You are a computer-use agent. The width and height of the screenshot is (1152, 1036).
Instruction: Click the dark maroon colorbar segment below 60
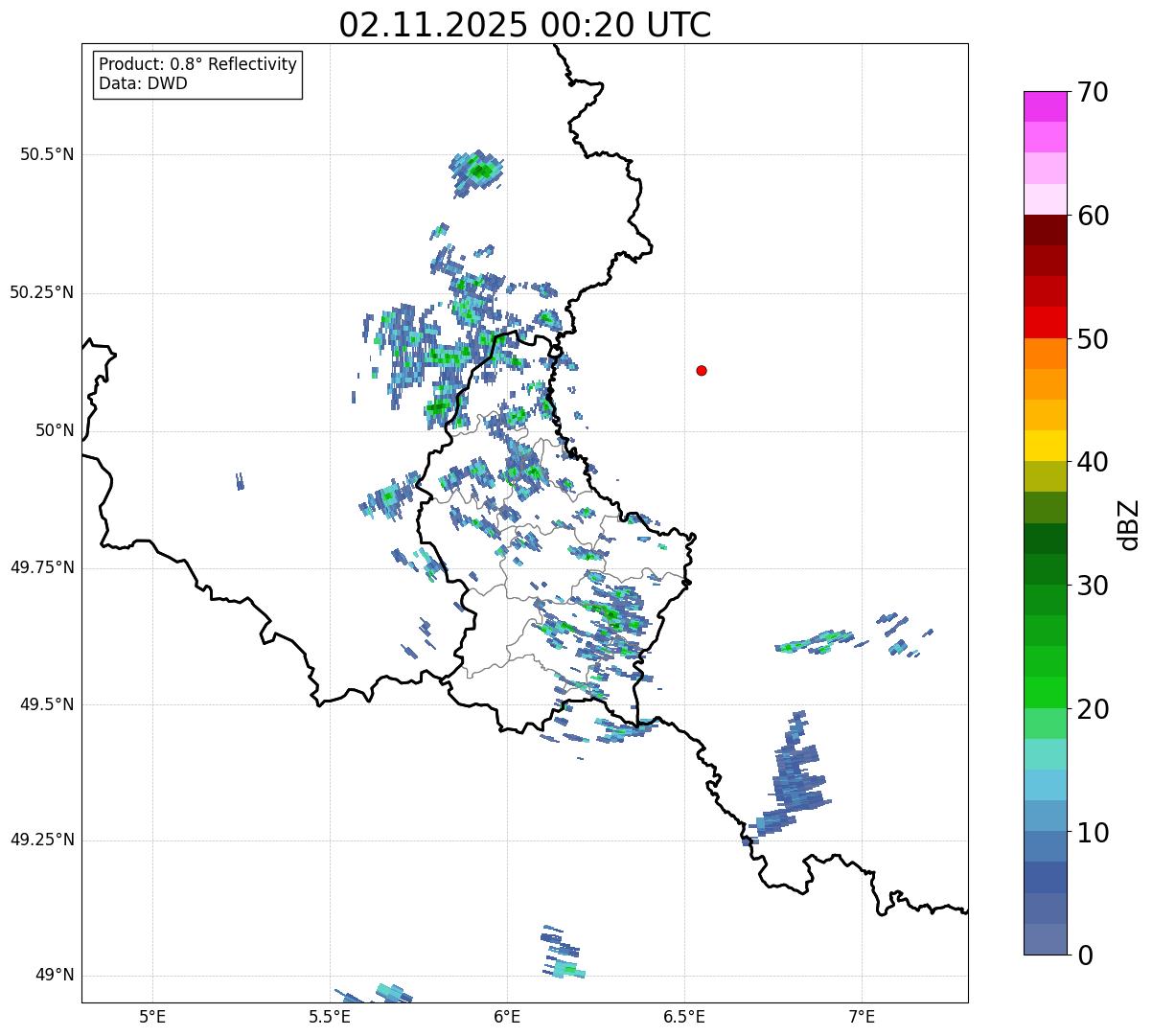1045,230
